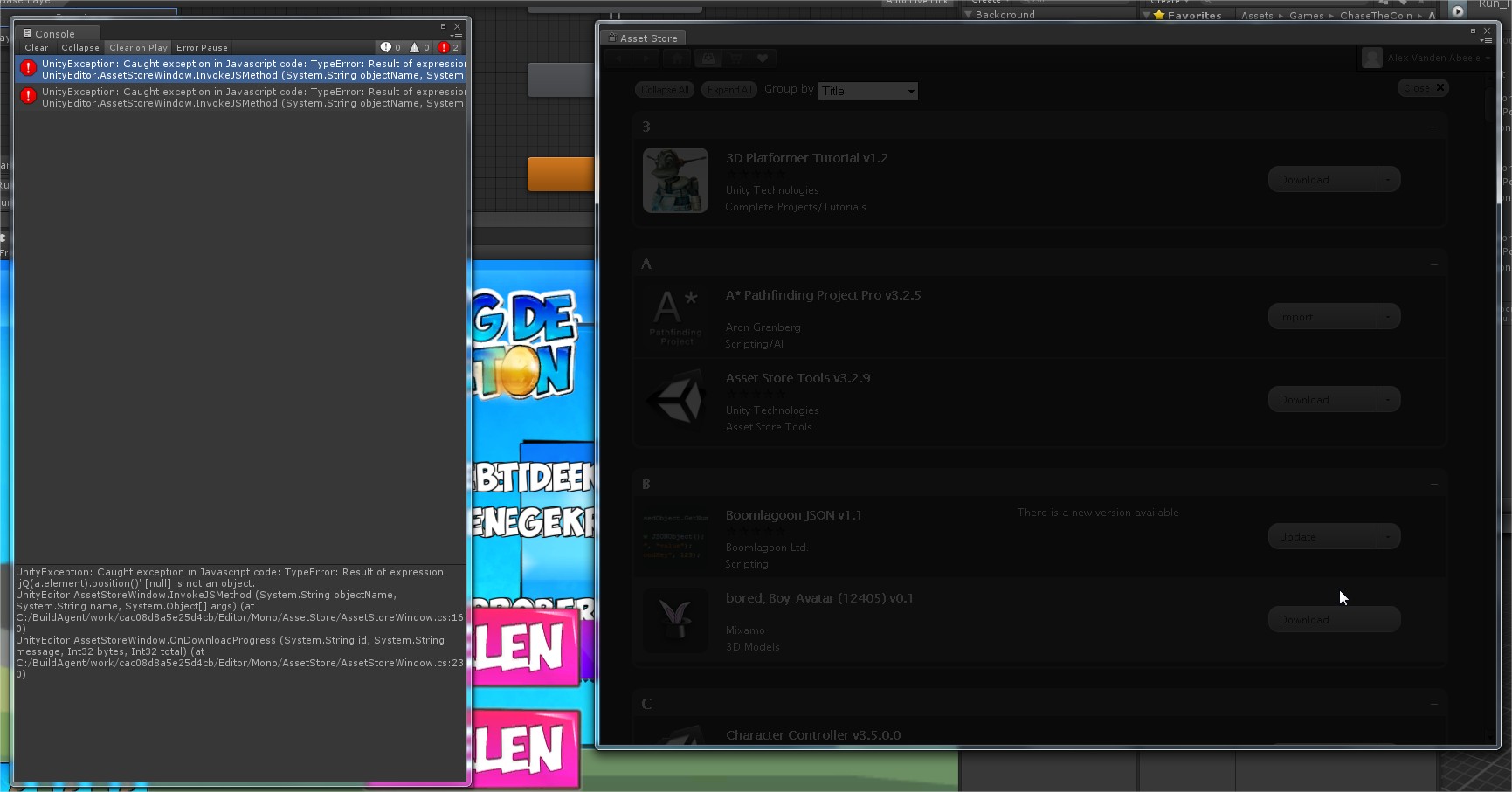Click the Aron Granberg publisher link
The height and width of the screenshot is (792, 1512).
pyautogui.click(x=763, y=327)
